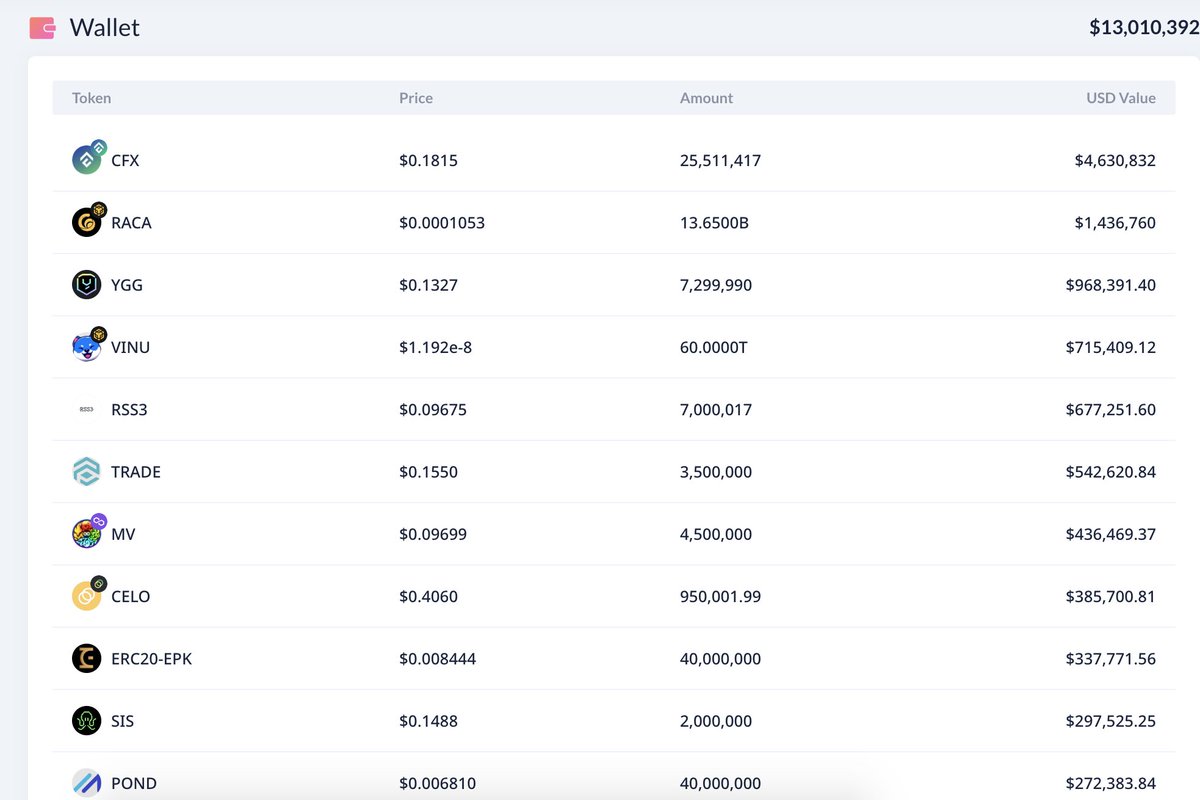
Task: Select the TRADE token logo
Action: [86, 471]
